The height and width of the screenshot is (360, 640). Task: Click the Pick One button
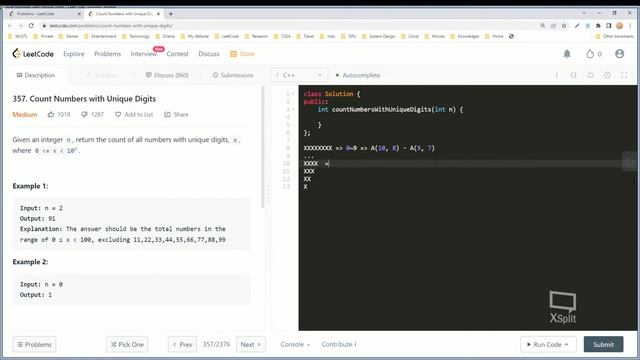pos(127,344)
